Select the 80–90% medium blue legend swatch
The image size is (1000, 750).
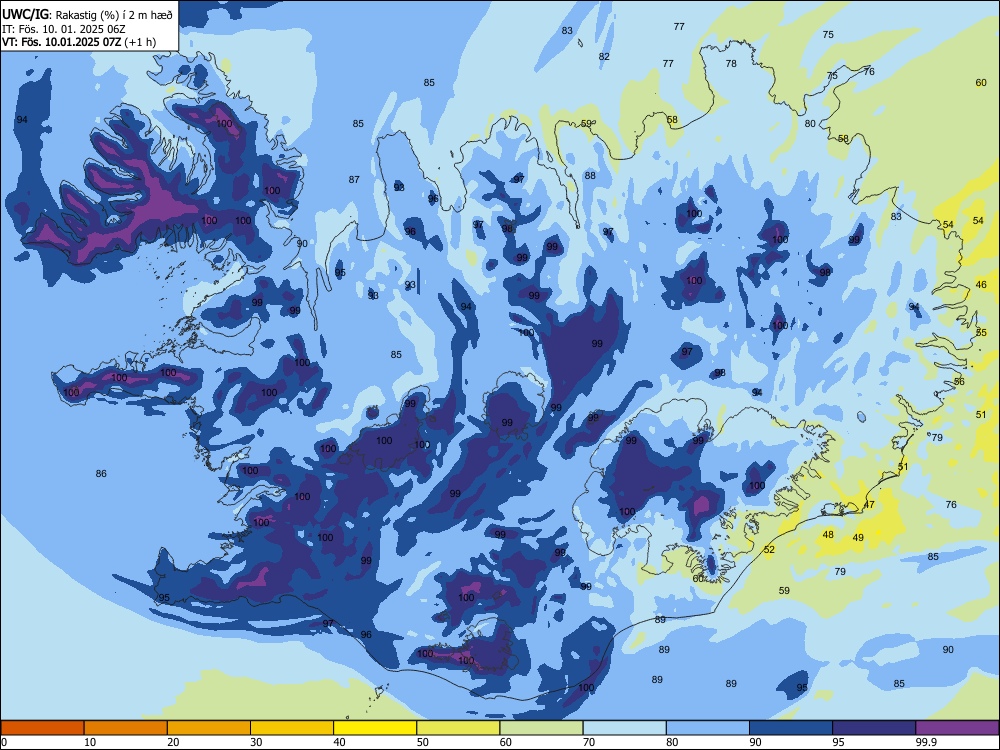click(708, 728)
